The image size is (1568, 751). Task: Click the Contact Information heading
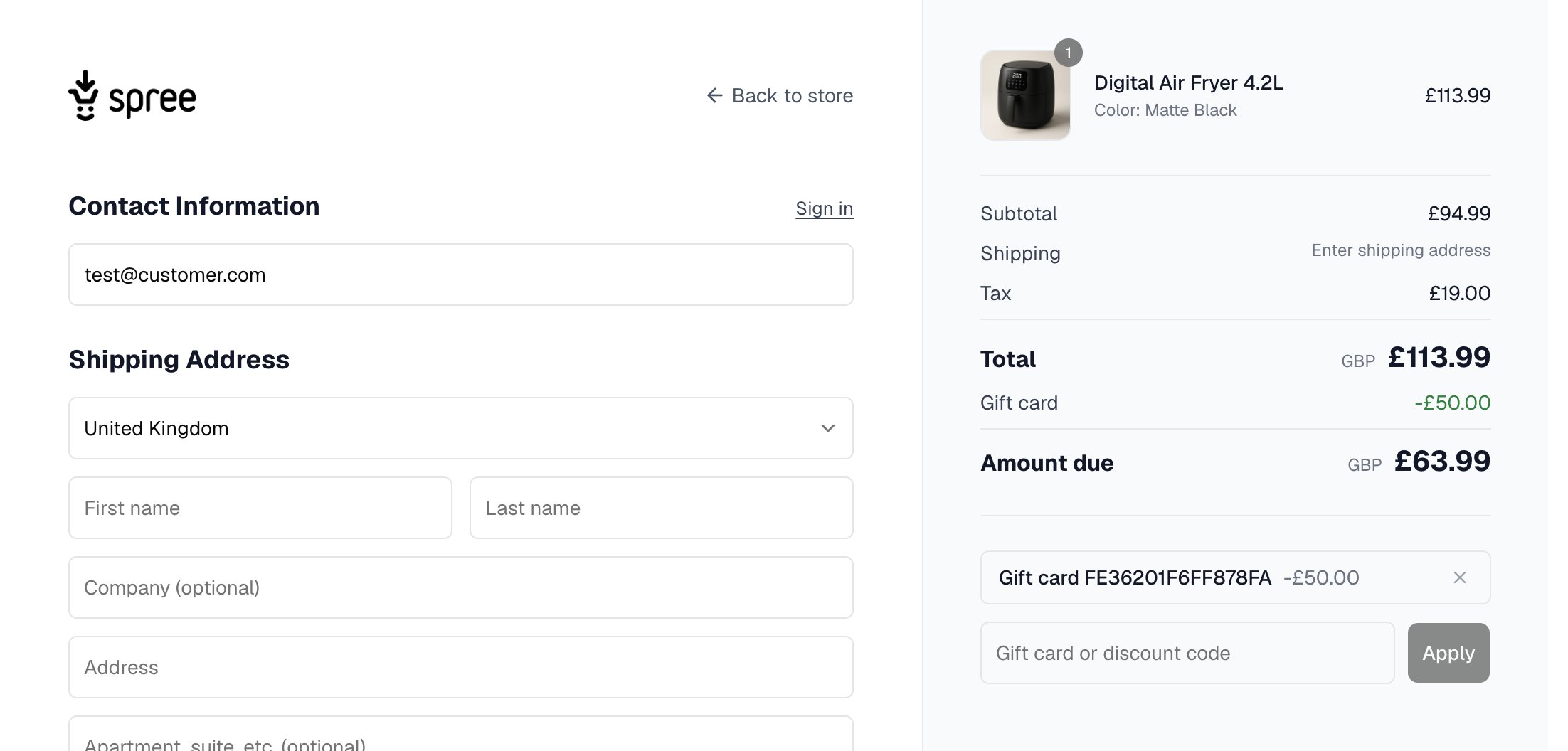(194, 206)
